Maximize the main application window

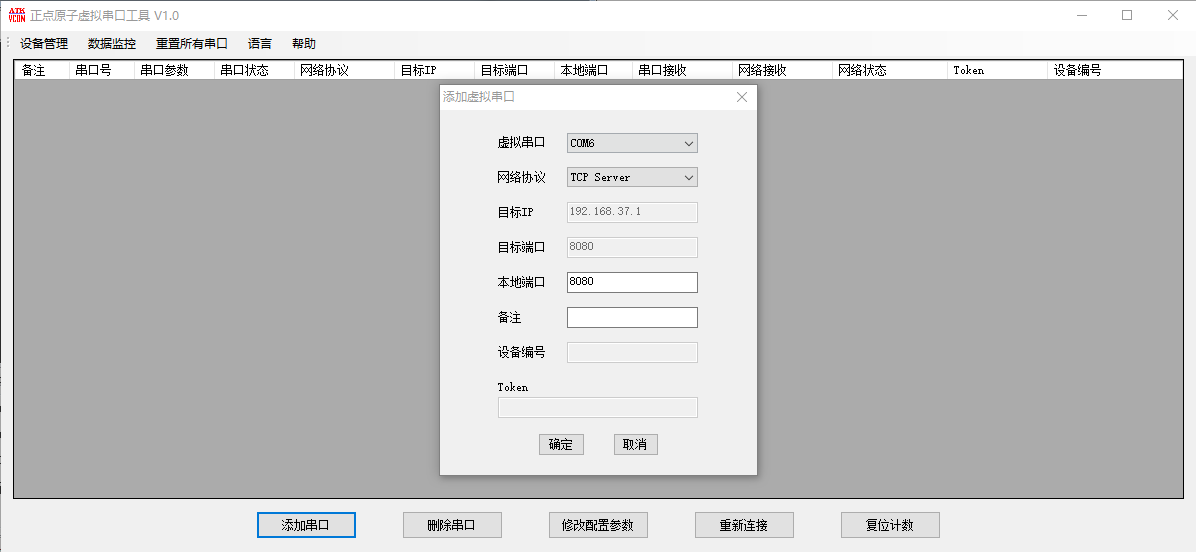coord(1127,15)
